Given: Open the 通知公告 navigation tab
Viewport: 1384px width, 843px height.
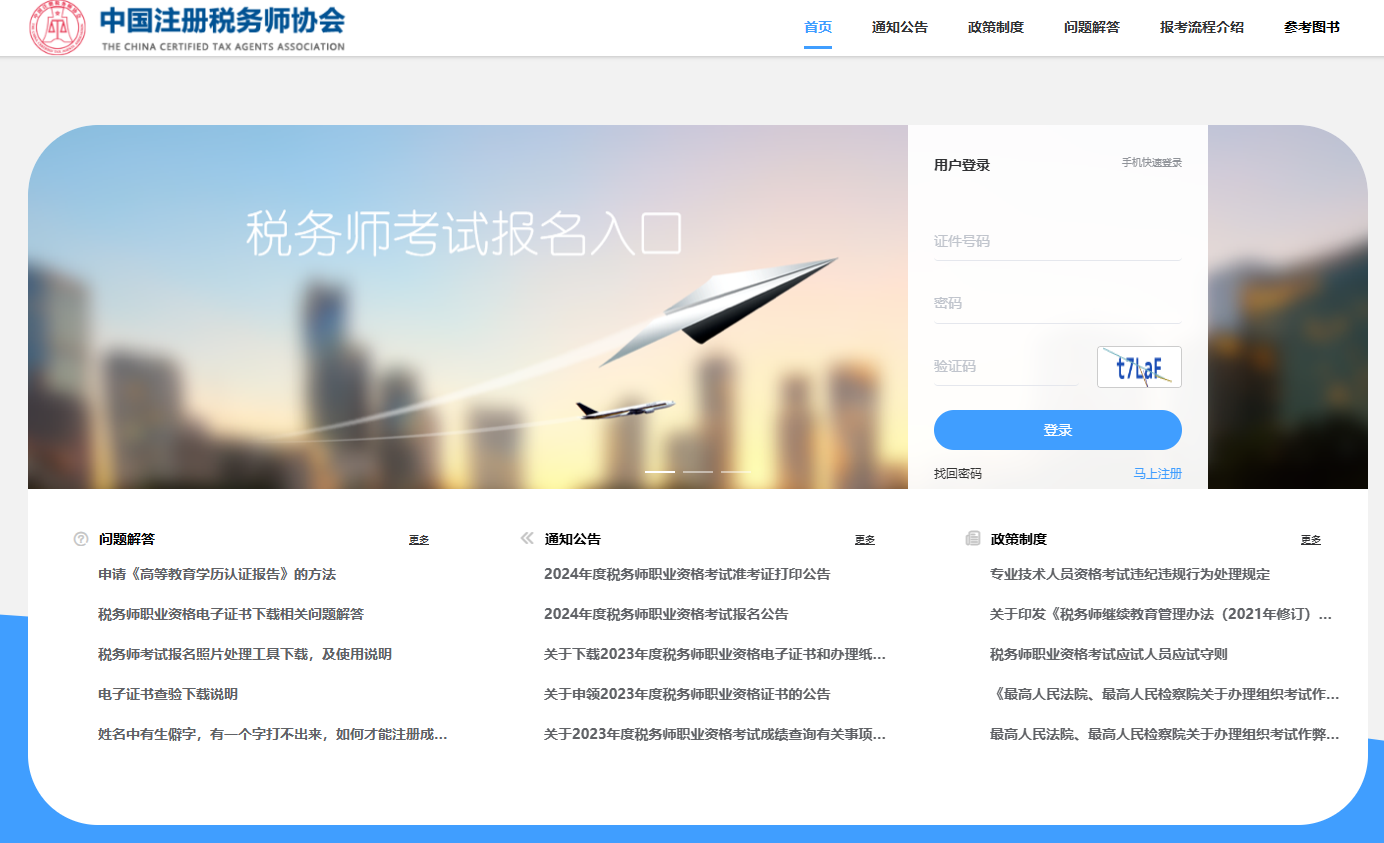Looking at the screenshot, I should (x=899, y=28).
